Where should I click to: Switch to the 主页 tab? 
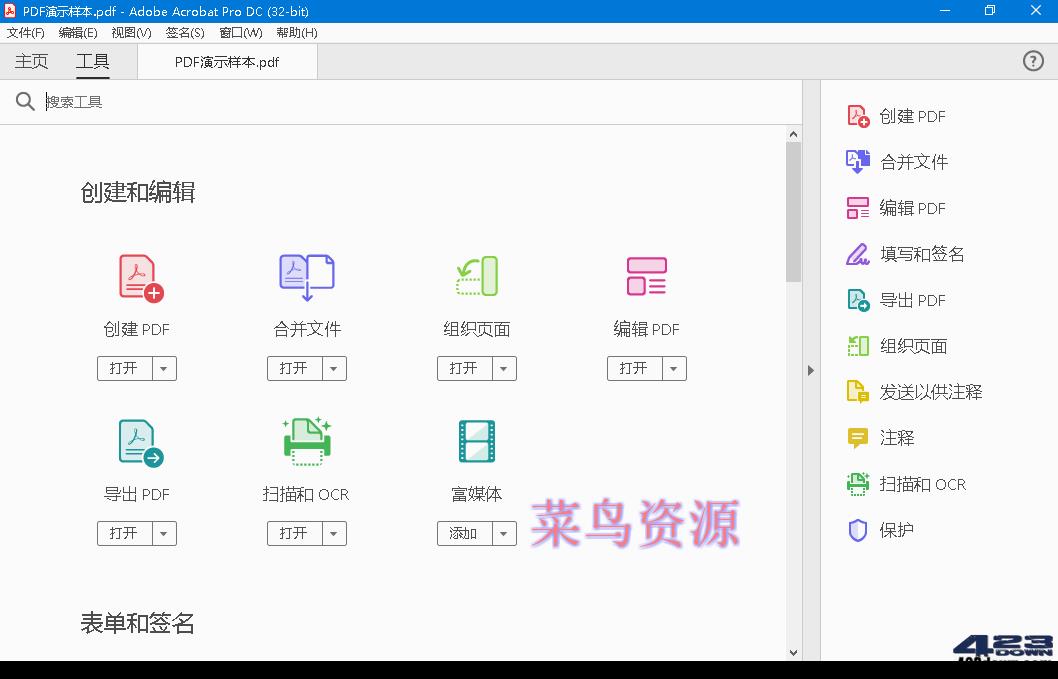[x=30, y=60]
